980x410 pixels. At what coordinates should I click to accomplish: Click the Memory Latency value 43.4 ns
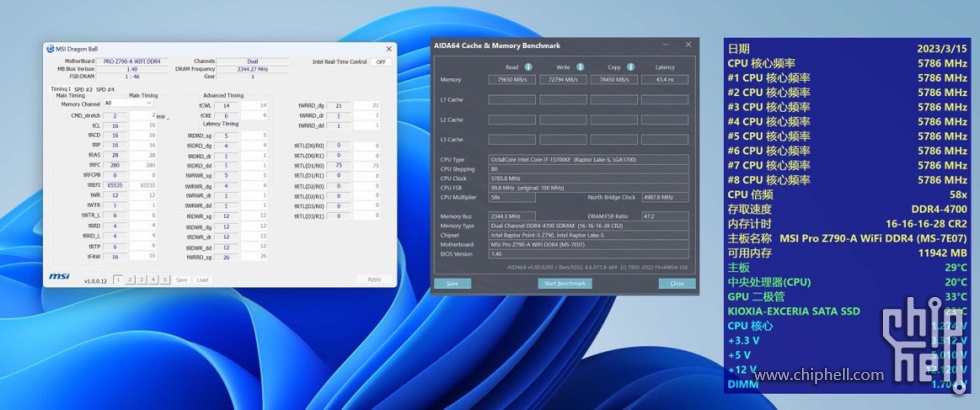(665, 80)
